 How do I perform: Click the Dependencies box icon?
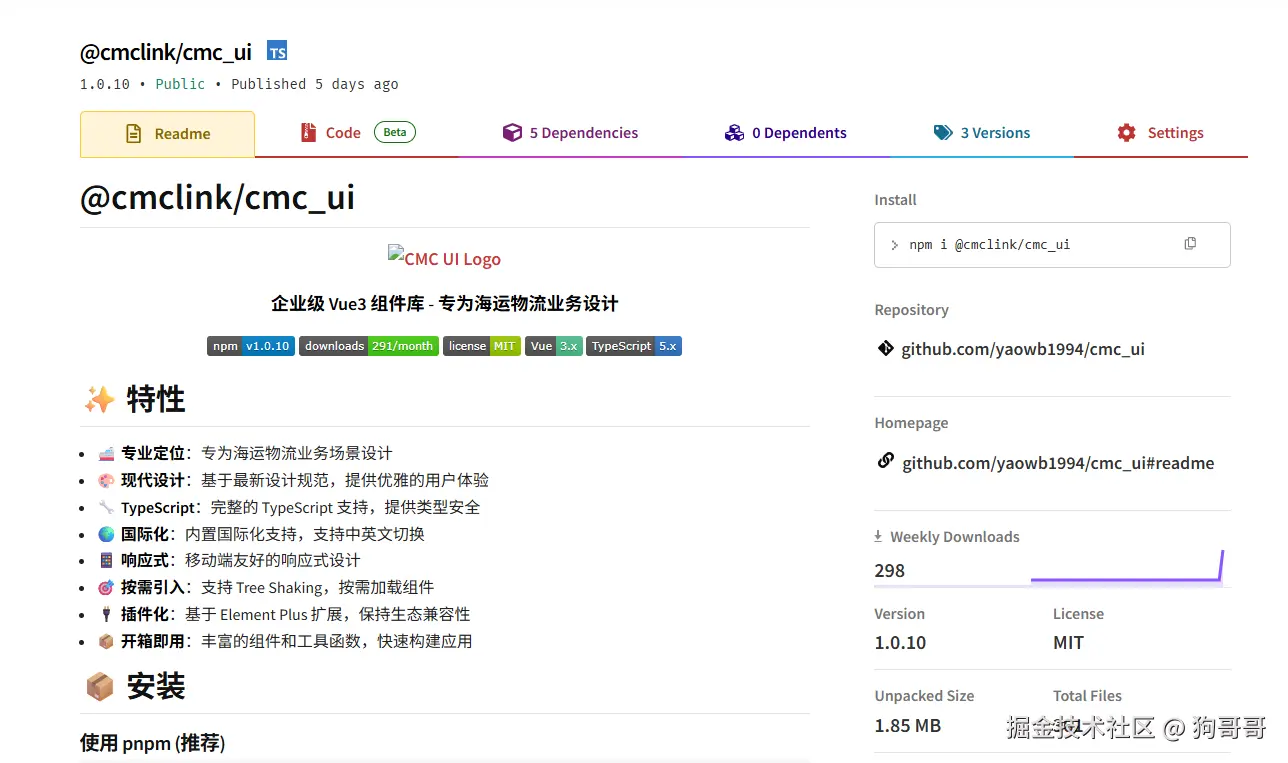coord(512,132)
